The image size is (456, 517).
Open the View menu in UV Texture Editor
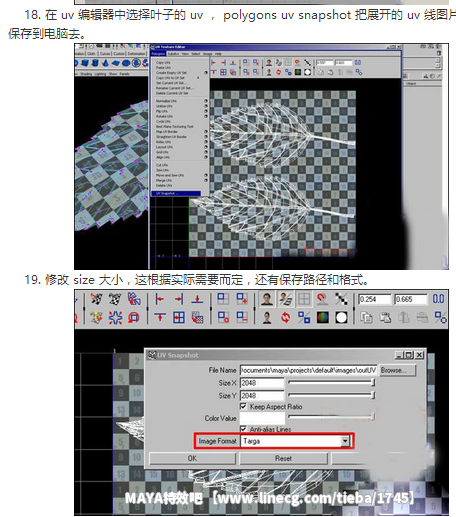coord(185,53)
